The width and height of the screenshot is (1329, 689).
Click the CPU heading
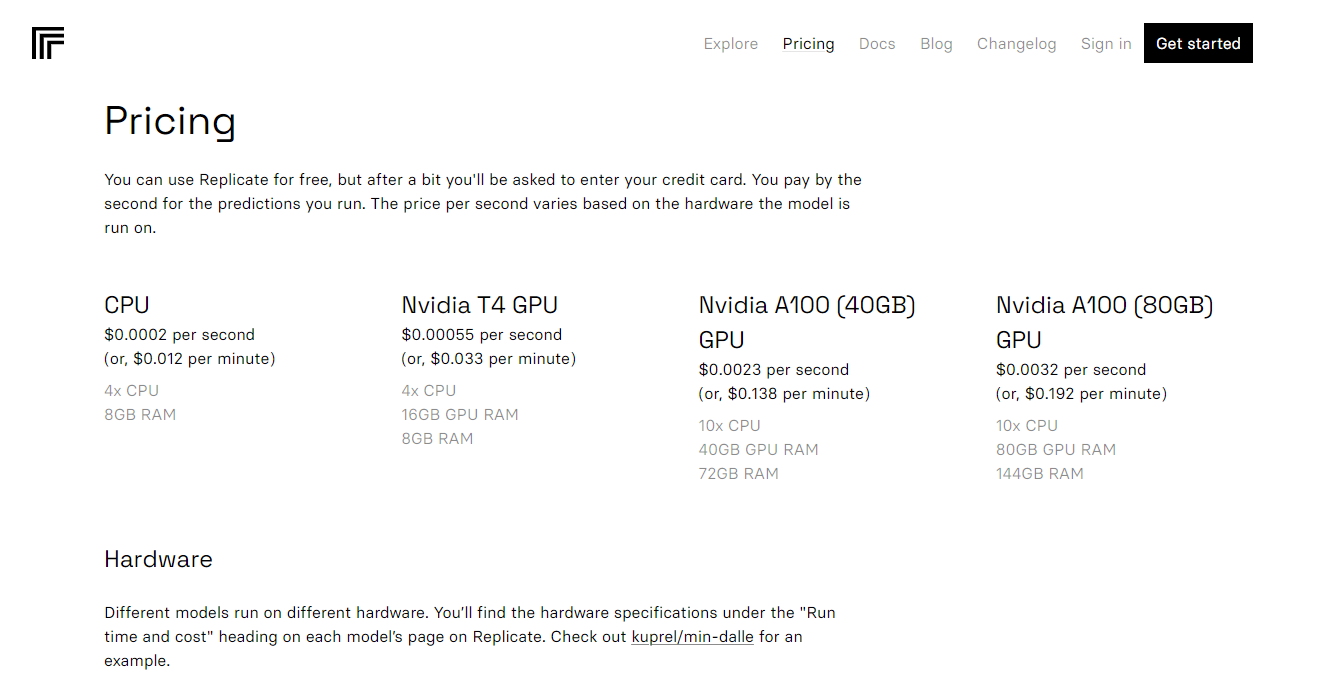[x=127, y=305]
